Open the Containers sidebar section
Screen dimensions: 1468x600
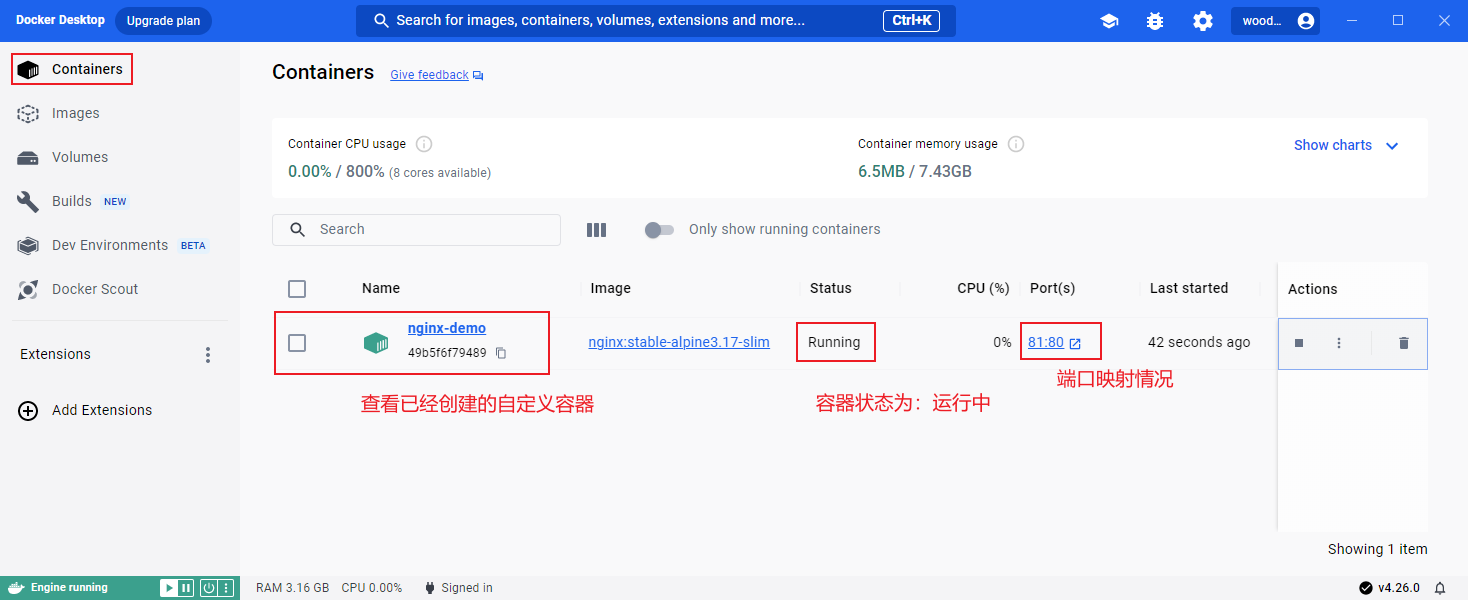coord(71,69)
